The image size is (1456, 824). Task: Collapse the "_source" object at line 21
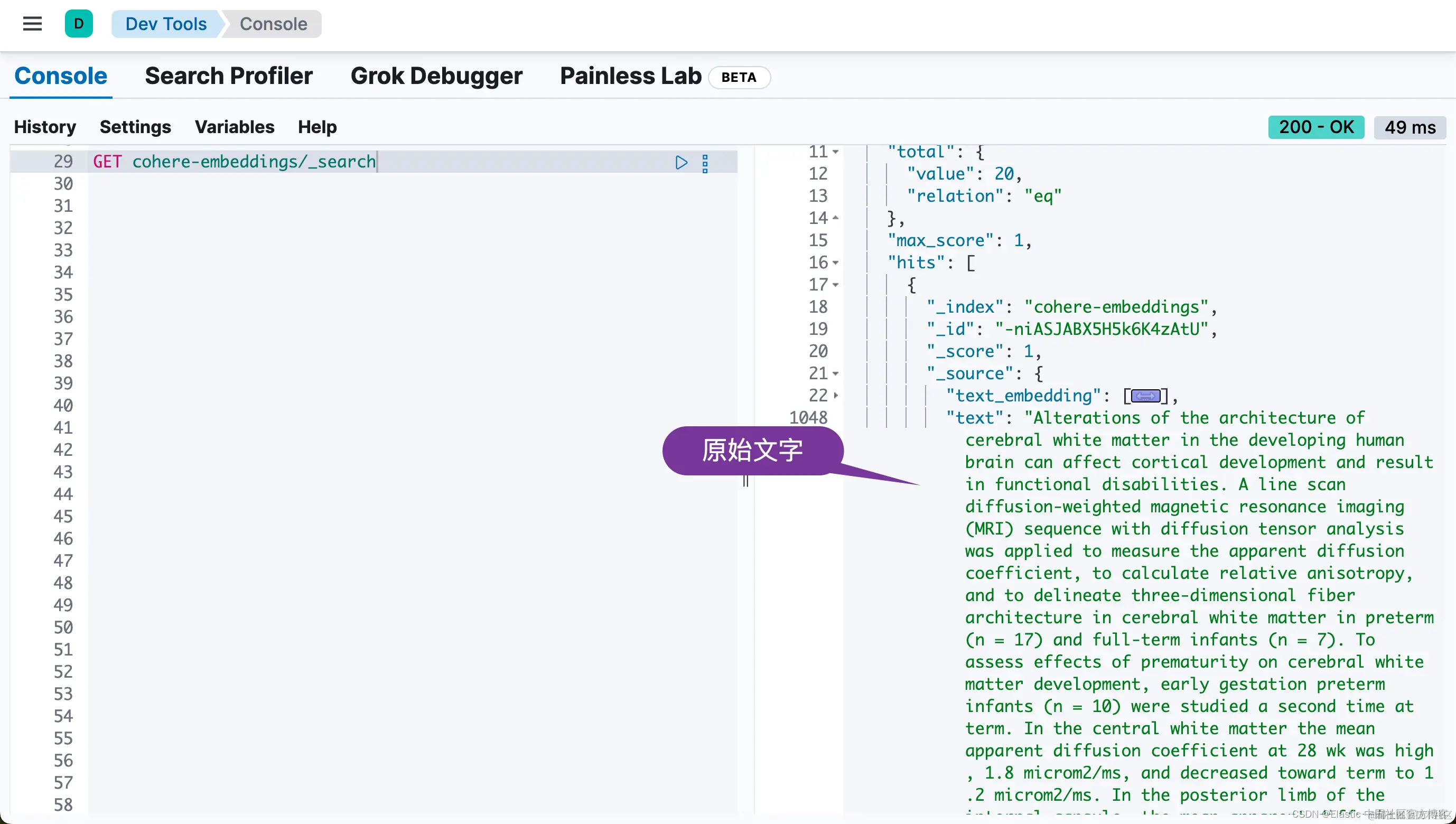tap(835, 374)
